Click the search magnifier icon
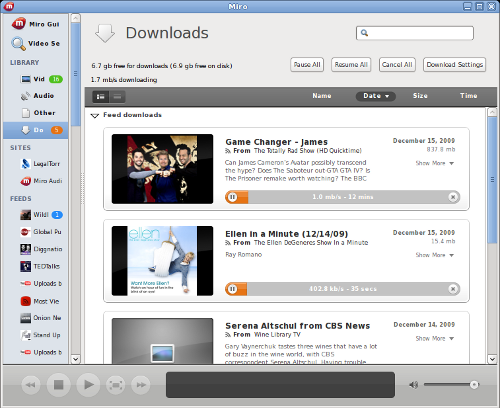This screenshot has width=500, height=408. point(364,33)
